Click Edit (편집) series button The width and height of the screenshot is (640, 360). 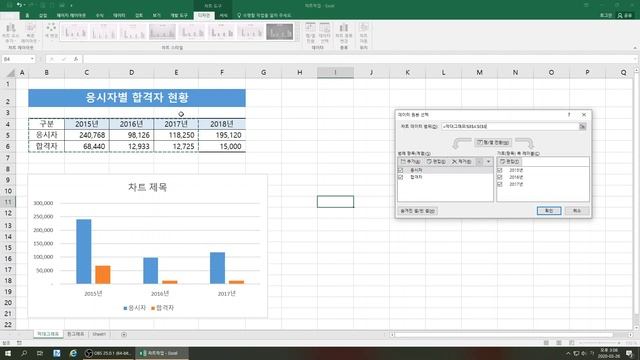point(436,162)
